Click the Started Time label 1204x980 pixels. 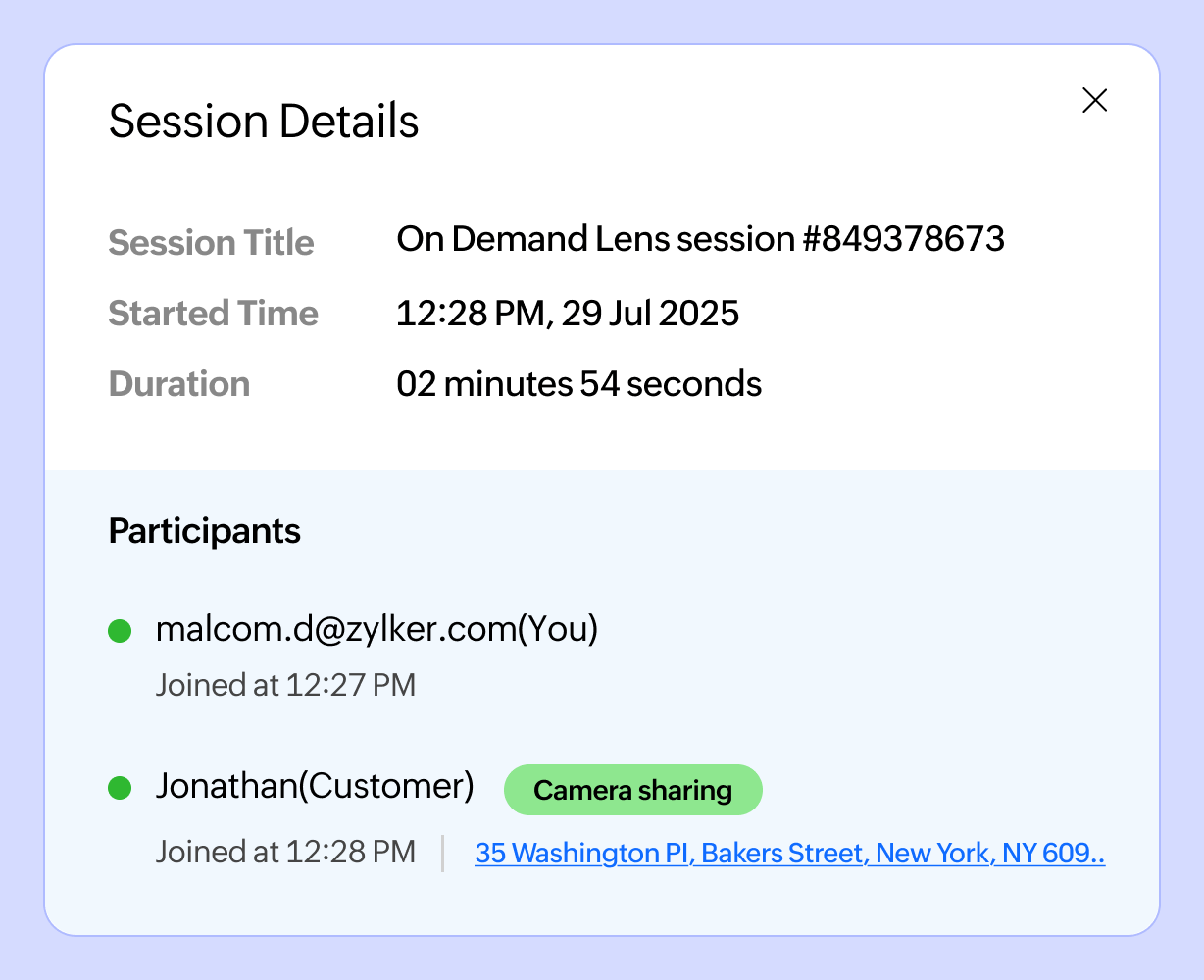[x=213, y=314]
